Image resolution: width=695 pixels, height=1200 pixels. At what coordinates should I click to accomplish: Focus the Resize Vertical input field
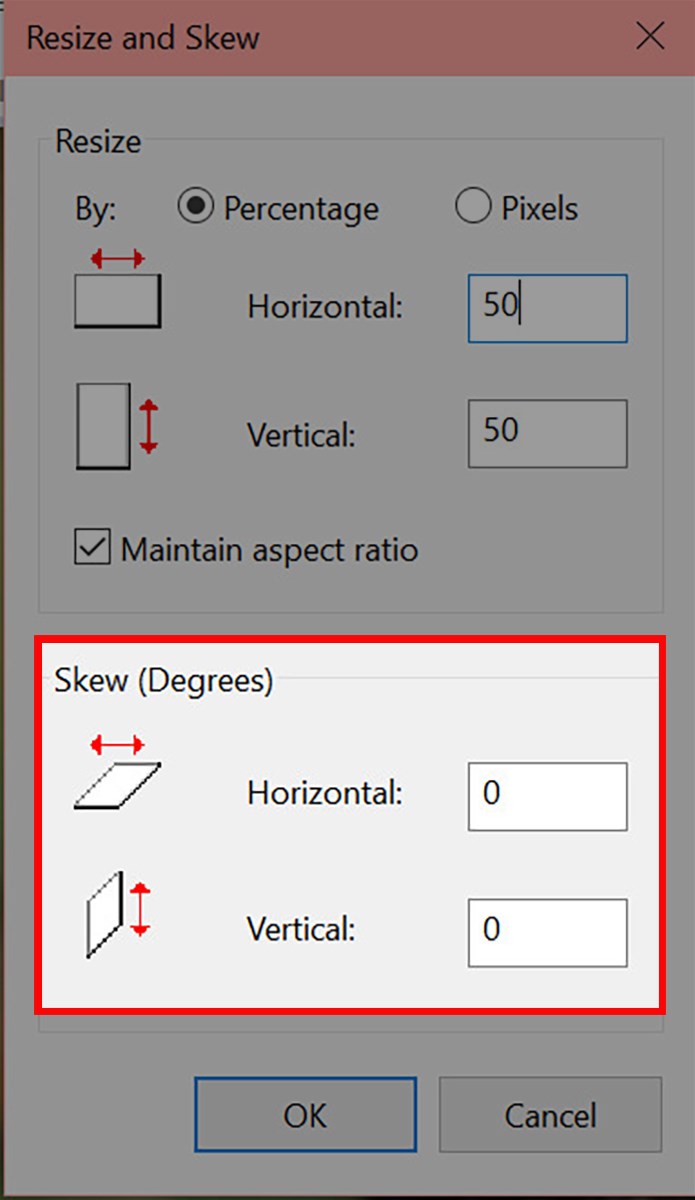click(547, 434)
